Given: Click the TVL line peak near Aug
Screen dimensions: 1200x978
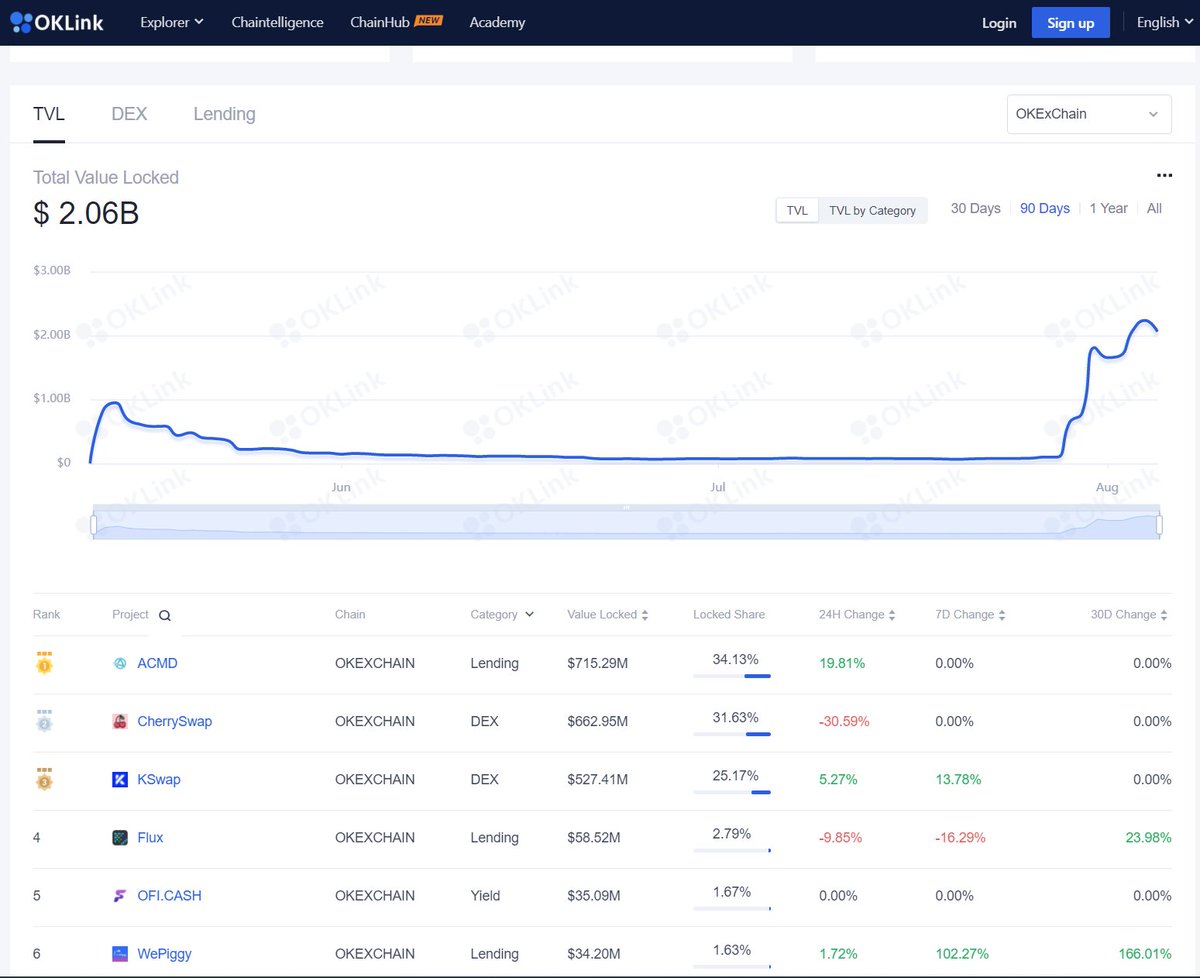Looking at the screenshot, I should pos(1144,320).
